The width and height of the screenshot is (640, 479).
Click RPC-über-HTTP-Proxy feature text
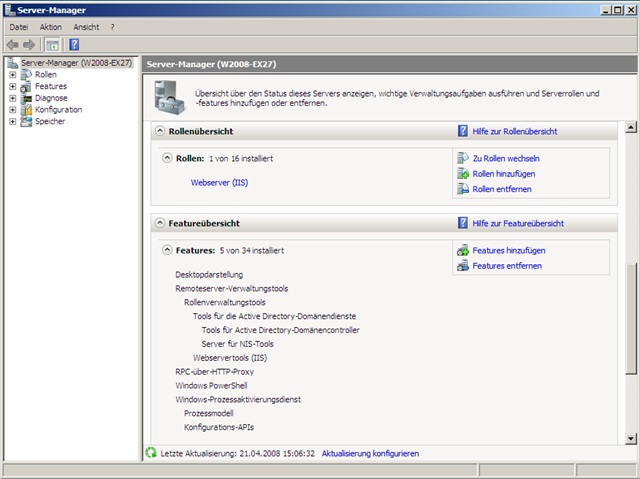[215, 372]
